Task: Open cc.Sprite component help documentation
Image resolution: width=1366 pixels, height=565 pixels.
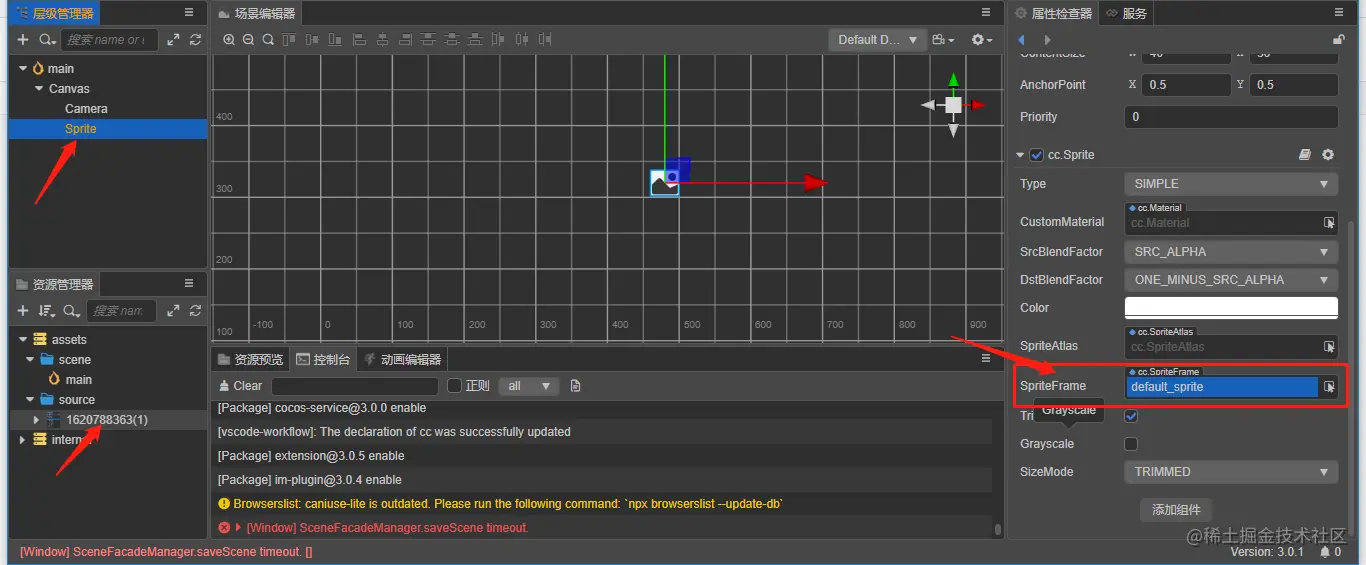Action: 1305,155
